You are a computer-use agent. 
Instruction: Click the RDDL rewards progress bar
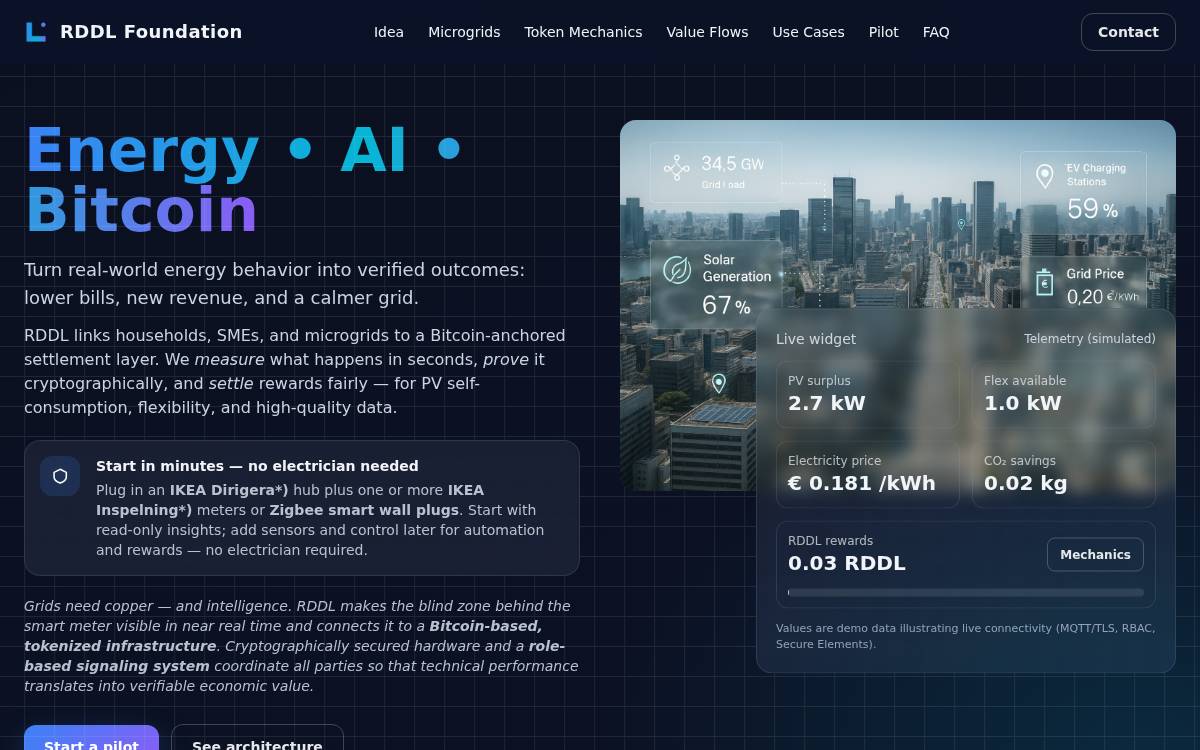(966, 592)
